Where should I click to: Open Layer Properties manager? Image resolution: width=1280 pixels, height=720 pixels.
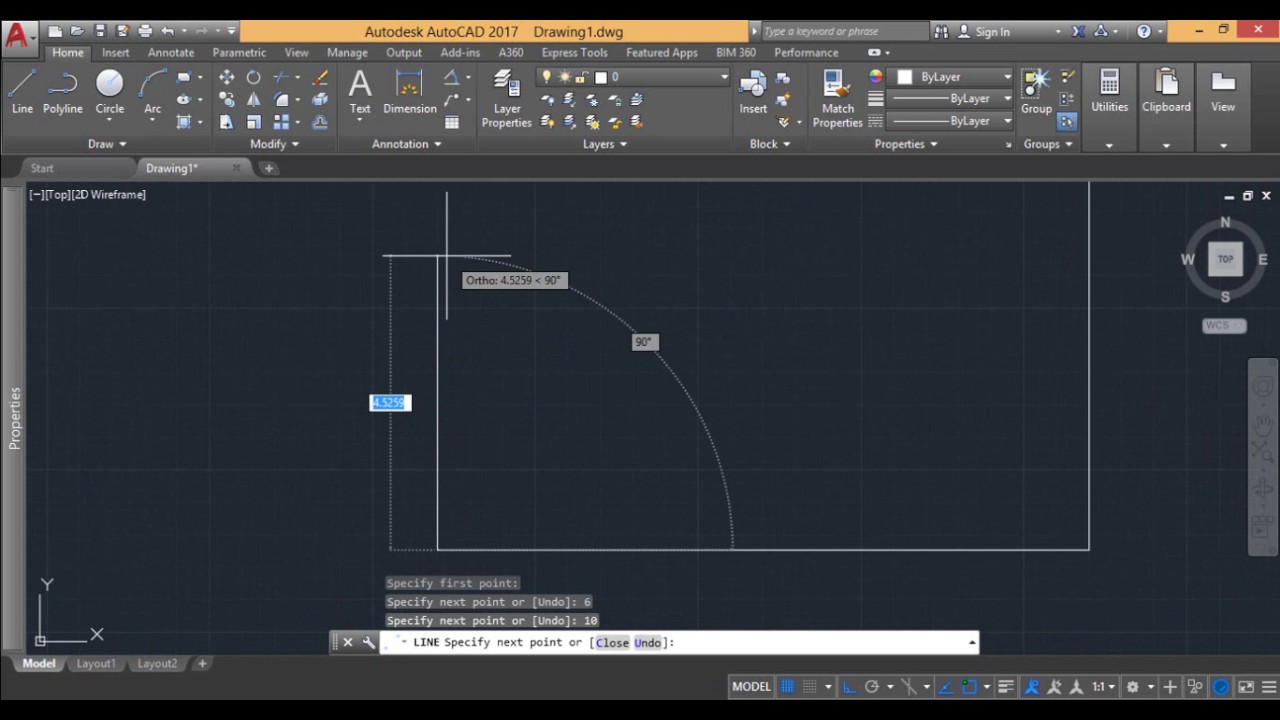click(507, 98)
